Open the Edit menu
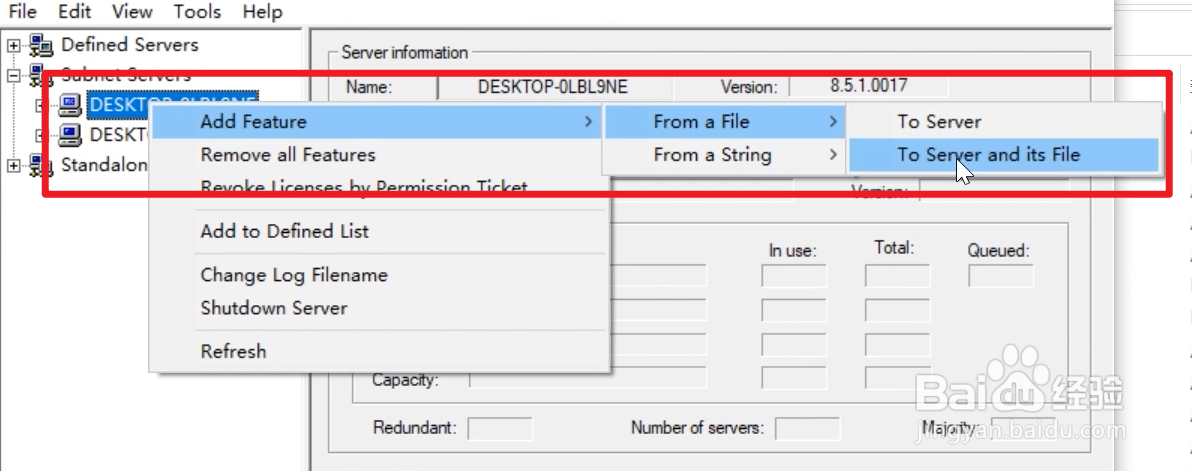The width and height of the screenshot is (1192, 471). tap(74, 12)
